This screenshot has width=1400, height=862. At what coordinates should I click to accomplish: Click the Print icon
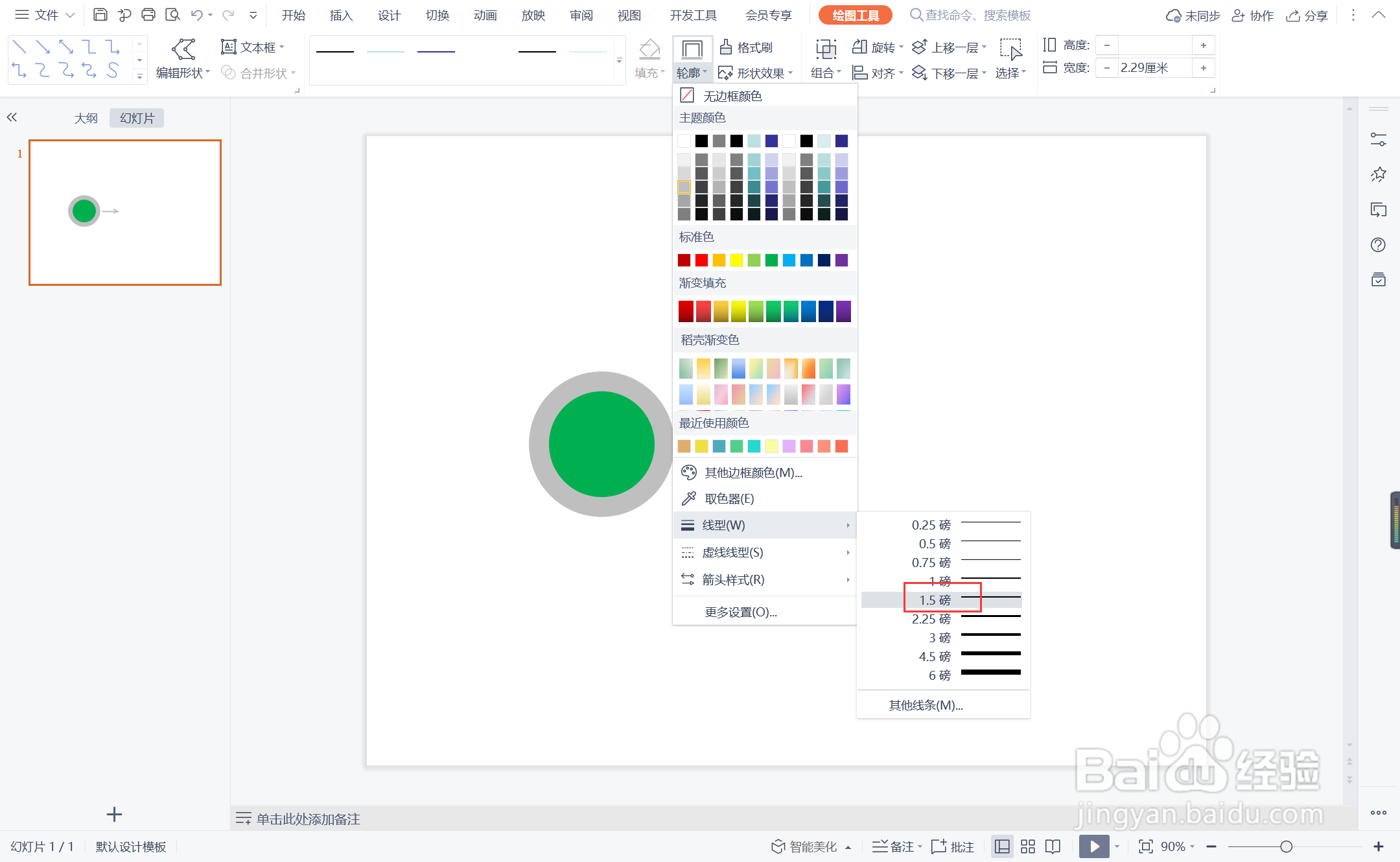click(x=148, y=14)
